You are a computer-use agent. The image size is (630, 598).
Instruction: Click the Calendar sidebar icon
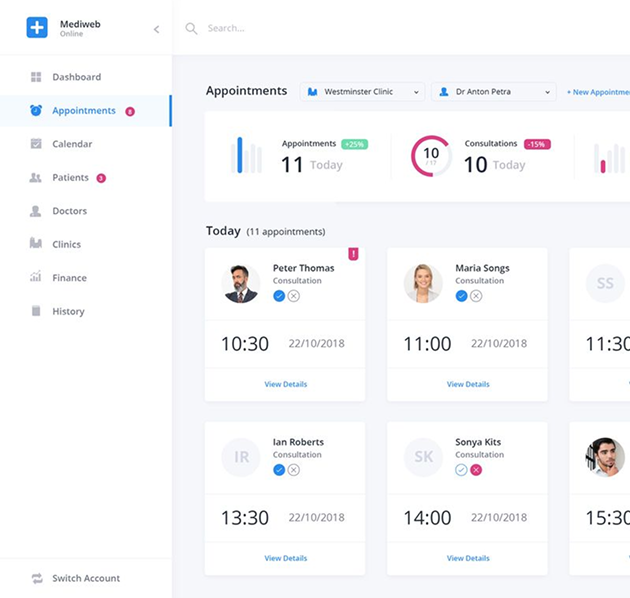36,144
